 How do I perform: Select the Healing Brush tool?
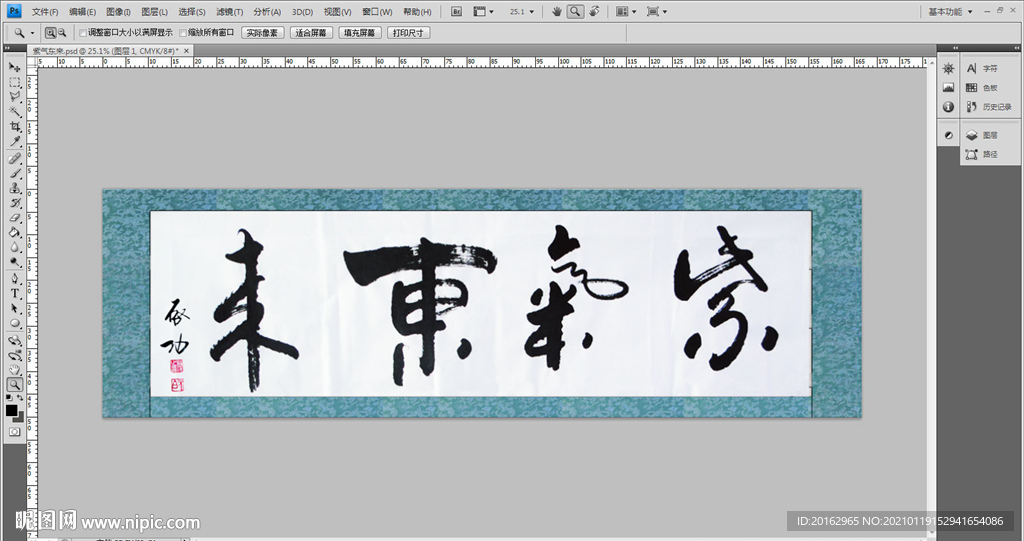[x=14, y=159]
